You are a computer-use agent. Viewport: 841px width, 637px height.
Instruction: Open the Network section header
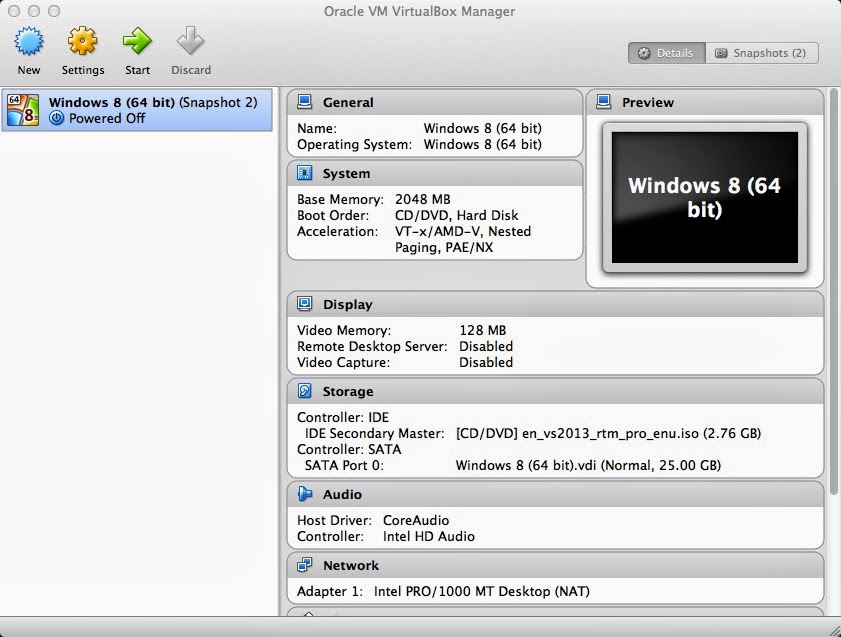tap(556, 565)
